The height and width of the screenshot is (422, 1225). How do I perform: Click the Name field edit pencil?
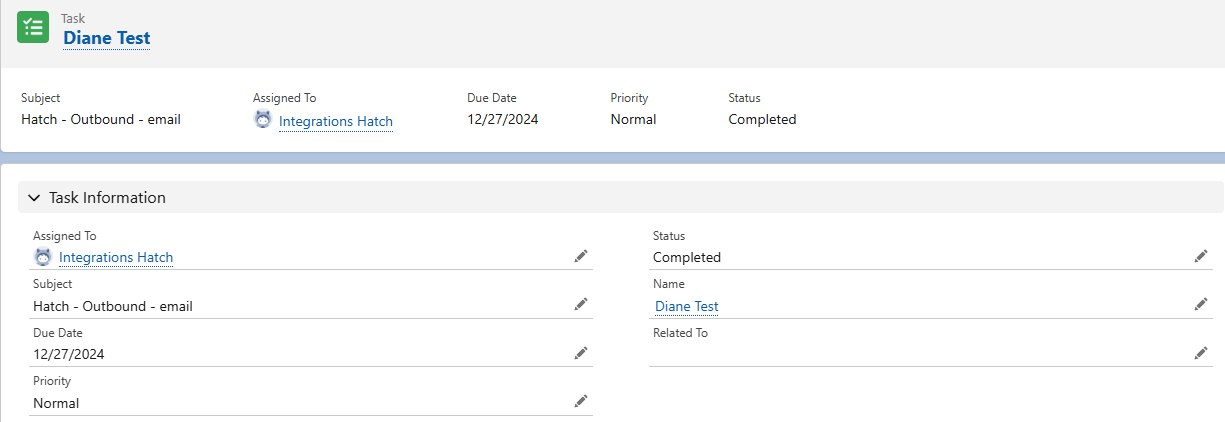(1201, 304)
